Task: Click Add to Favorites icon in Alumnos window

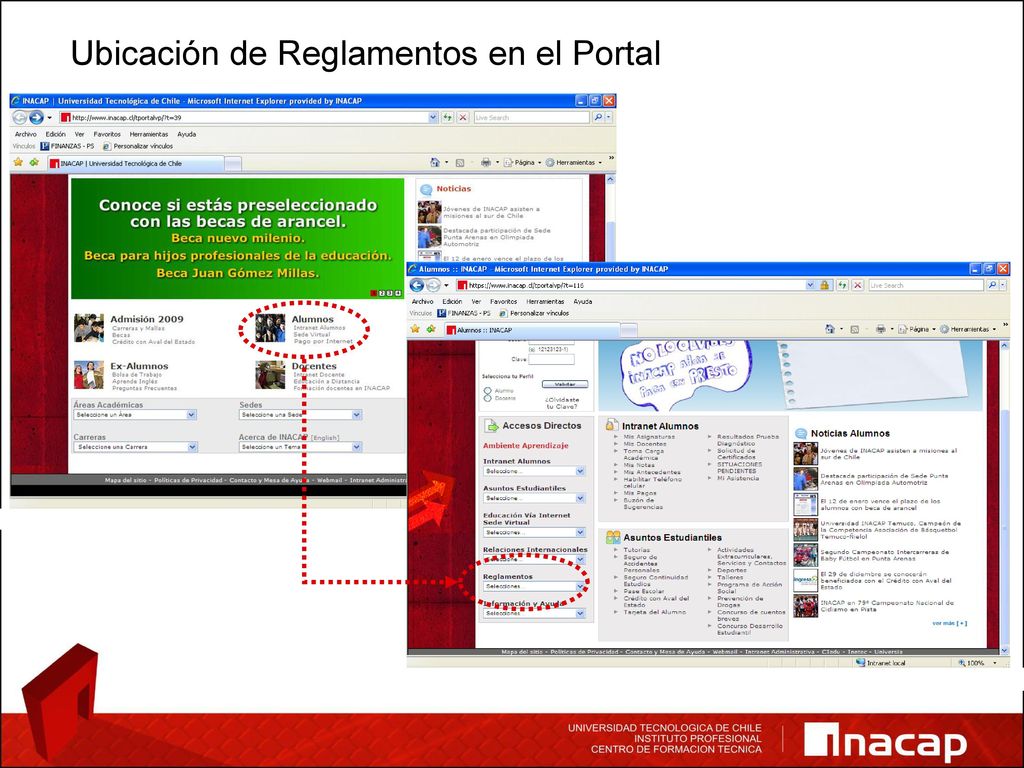Action: coord(430,329)
